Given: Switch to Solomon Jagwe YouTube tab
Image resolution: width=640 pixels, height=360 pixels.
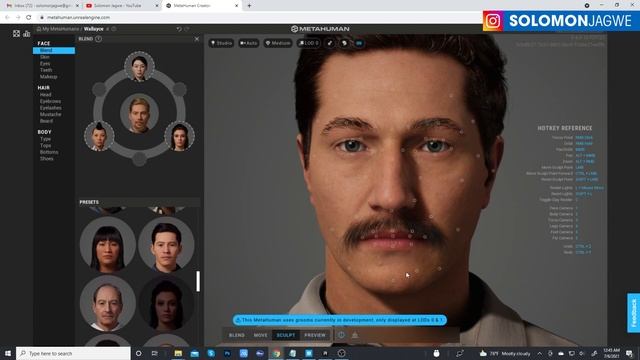Looking at the screenshot, I should [121, 6].
